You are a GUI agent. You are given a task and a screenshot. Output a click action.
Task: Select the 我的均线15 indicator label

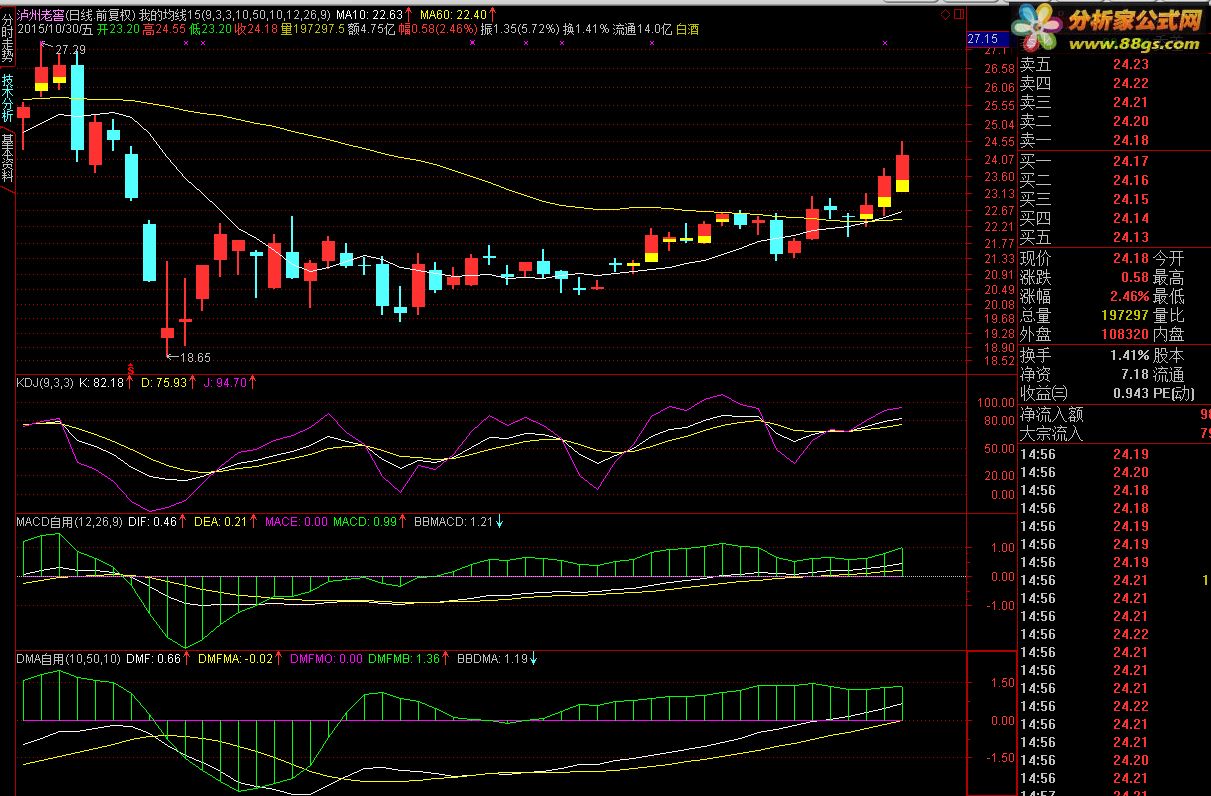(233, 15)
